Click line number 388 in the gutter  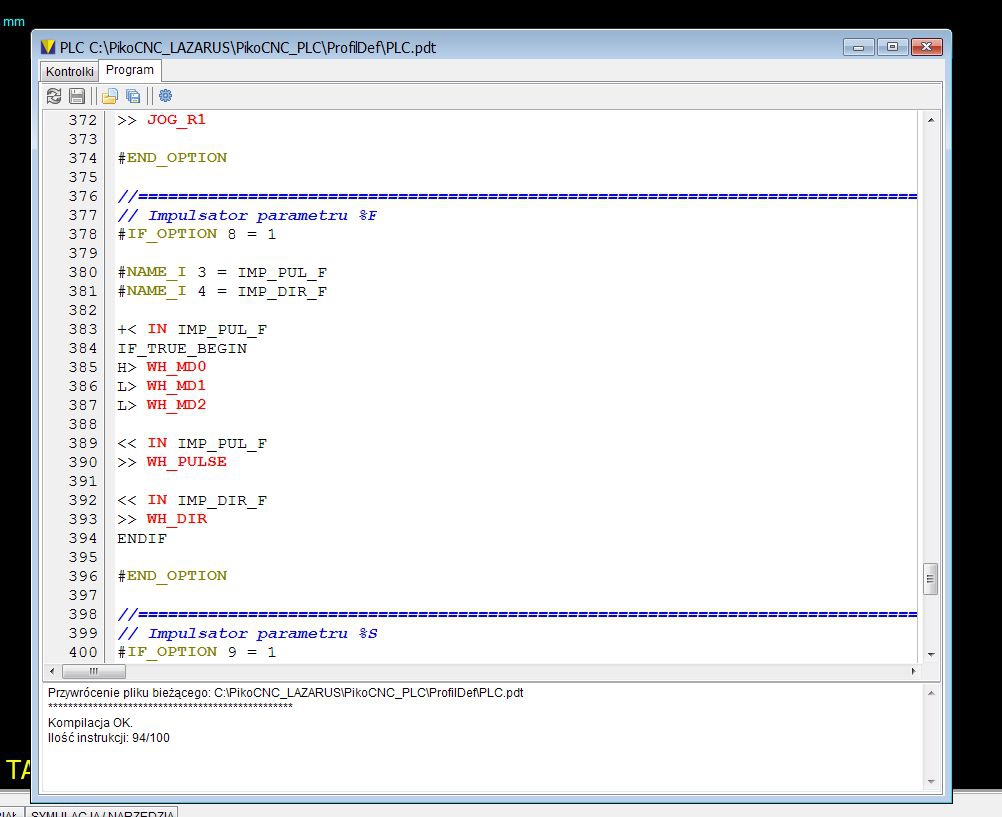tap(83, 424)
